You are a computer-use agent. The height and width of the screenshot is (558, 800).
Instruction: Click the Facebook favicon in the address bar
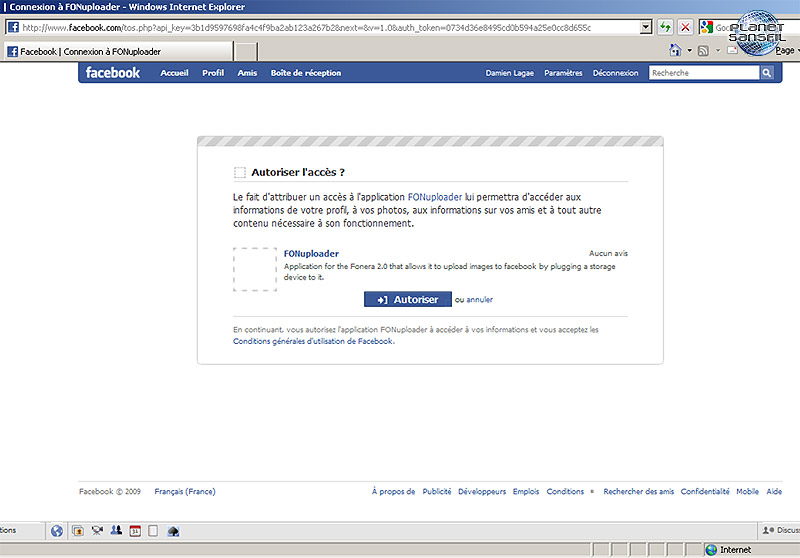[13, 27]
